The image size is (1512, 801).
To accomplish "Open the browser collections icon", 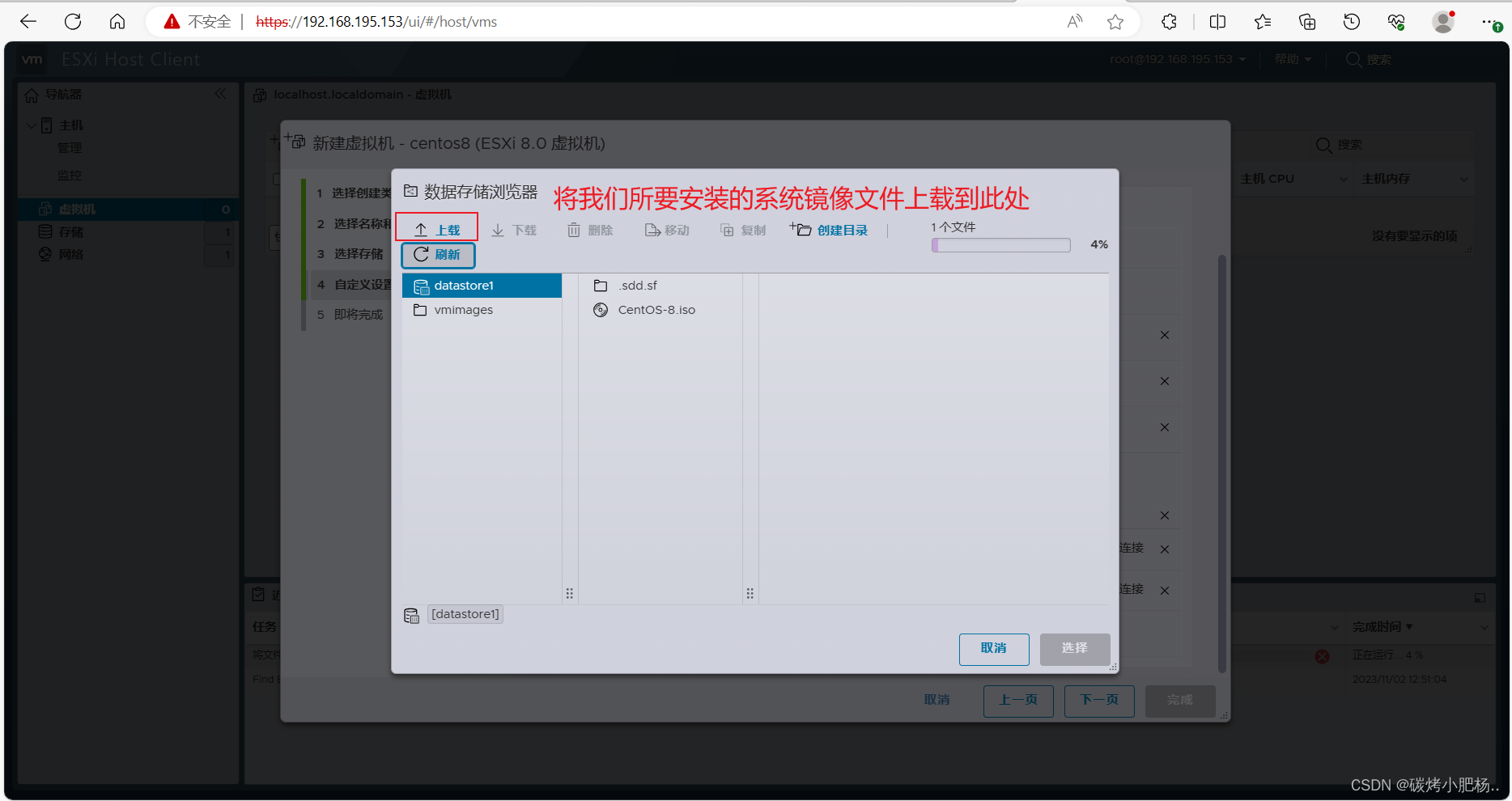I will (1307, 22).
